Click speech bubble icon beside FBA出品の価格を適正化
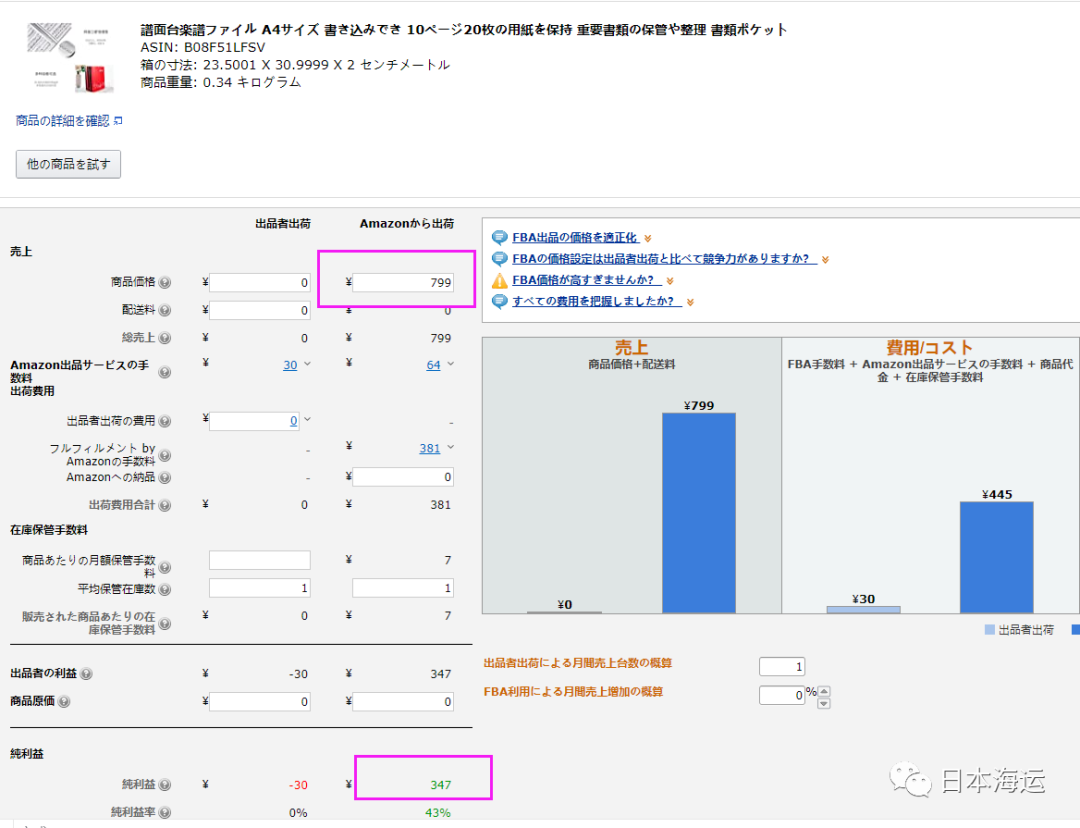 coord(500,238)
